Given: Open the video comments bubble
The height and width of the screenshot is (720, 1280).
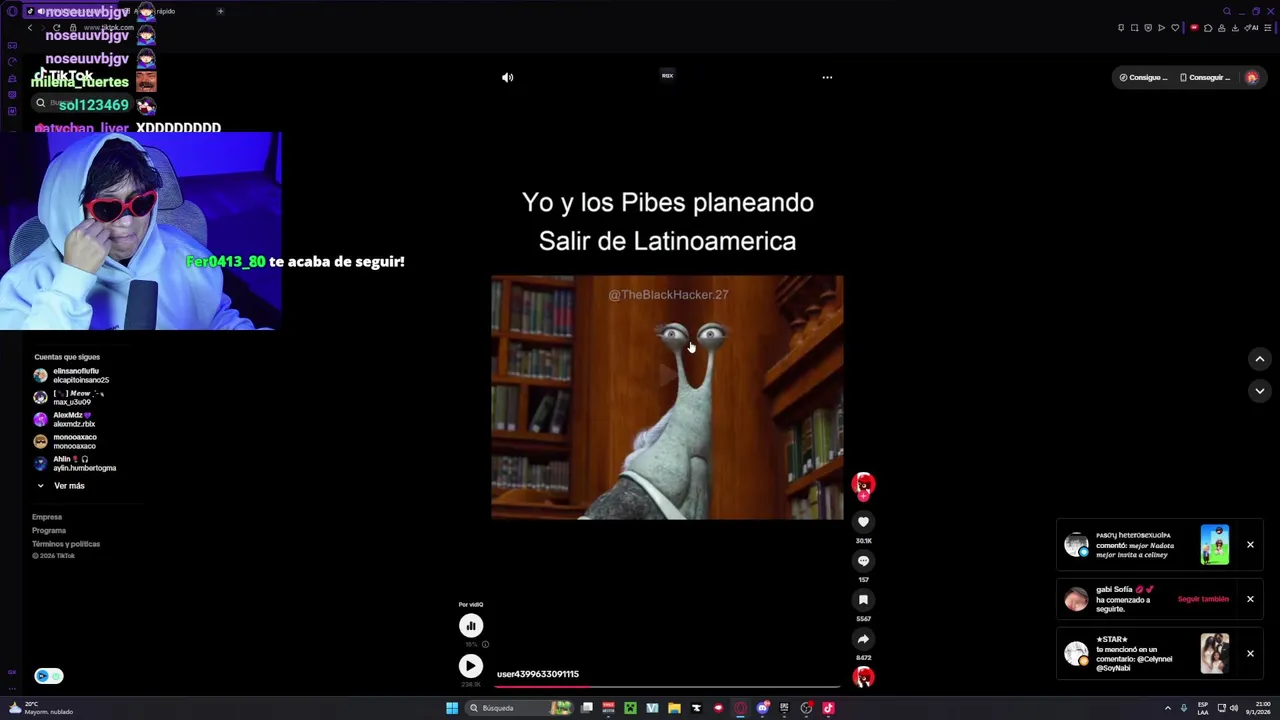Looking at the screenshot, I should [863, 561].
